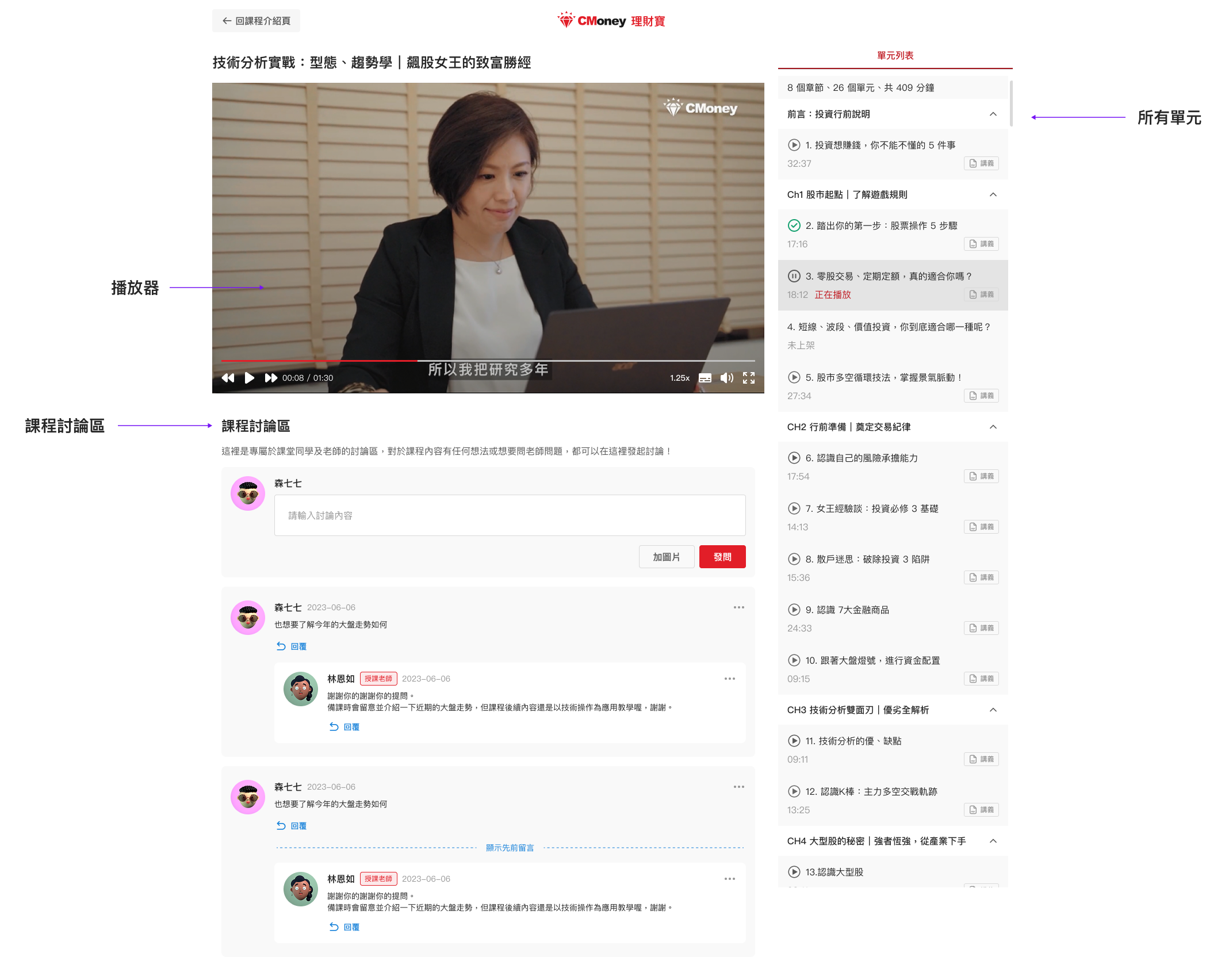Open 講義 handout for unit 6 (17:54)
The height and width of the screenshot is (980, 1225).
pos(981,476)
